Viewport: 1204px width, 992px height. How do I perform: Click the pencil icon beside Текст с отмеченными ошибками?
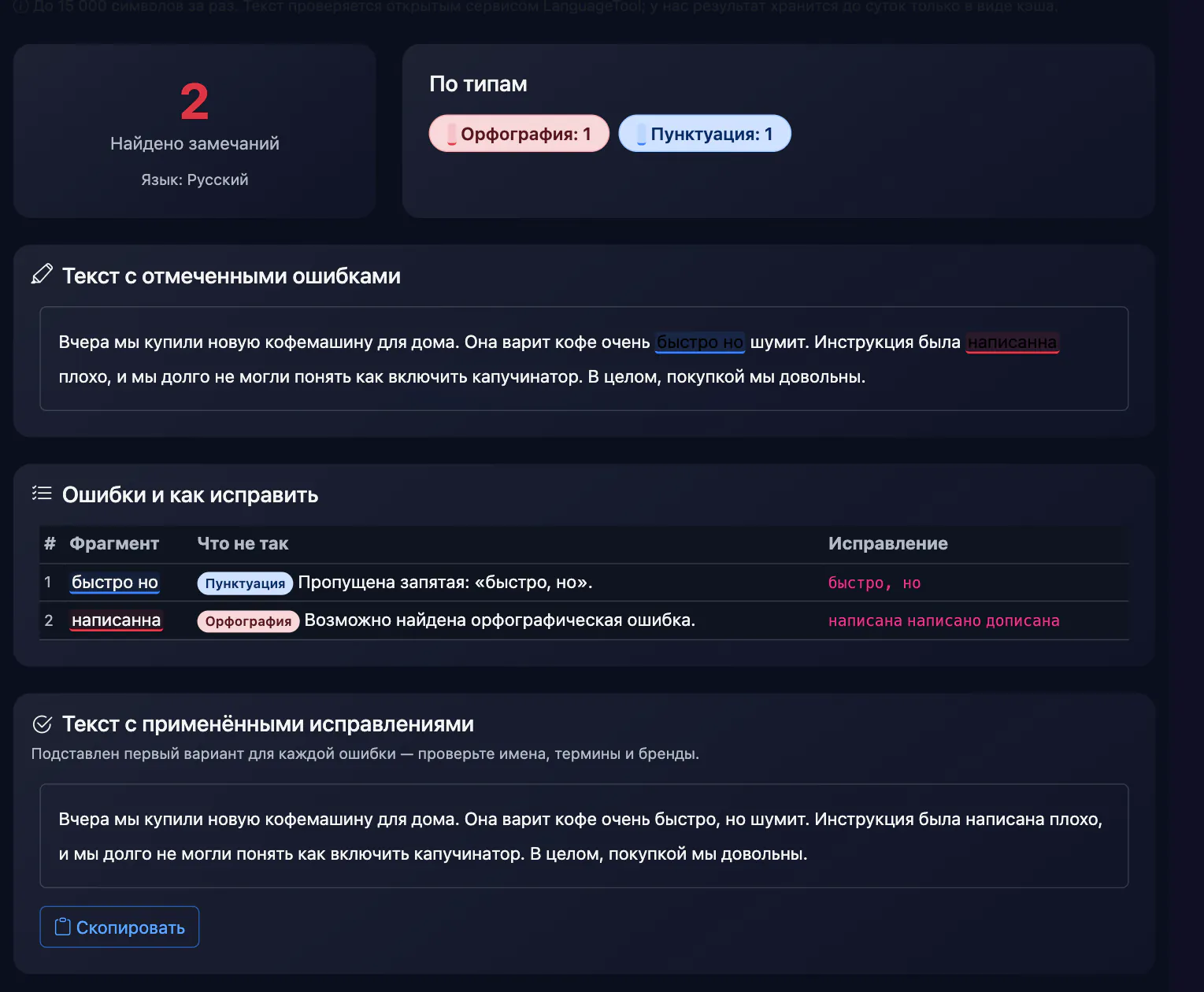point(42,274)
